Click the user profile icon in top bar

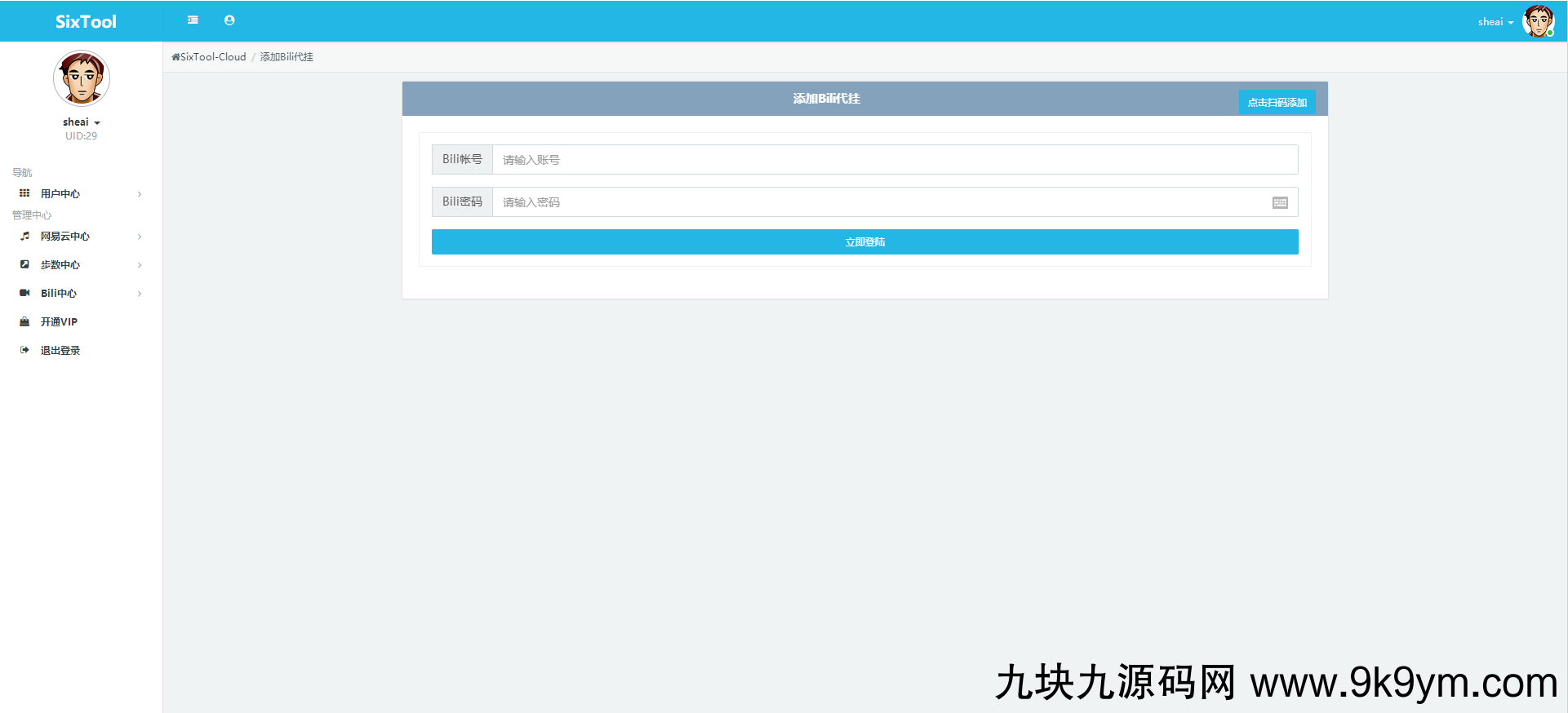coord(229,20)
